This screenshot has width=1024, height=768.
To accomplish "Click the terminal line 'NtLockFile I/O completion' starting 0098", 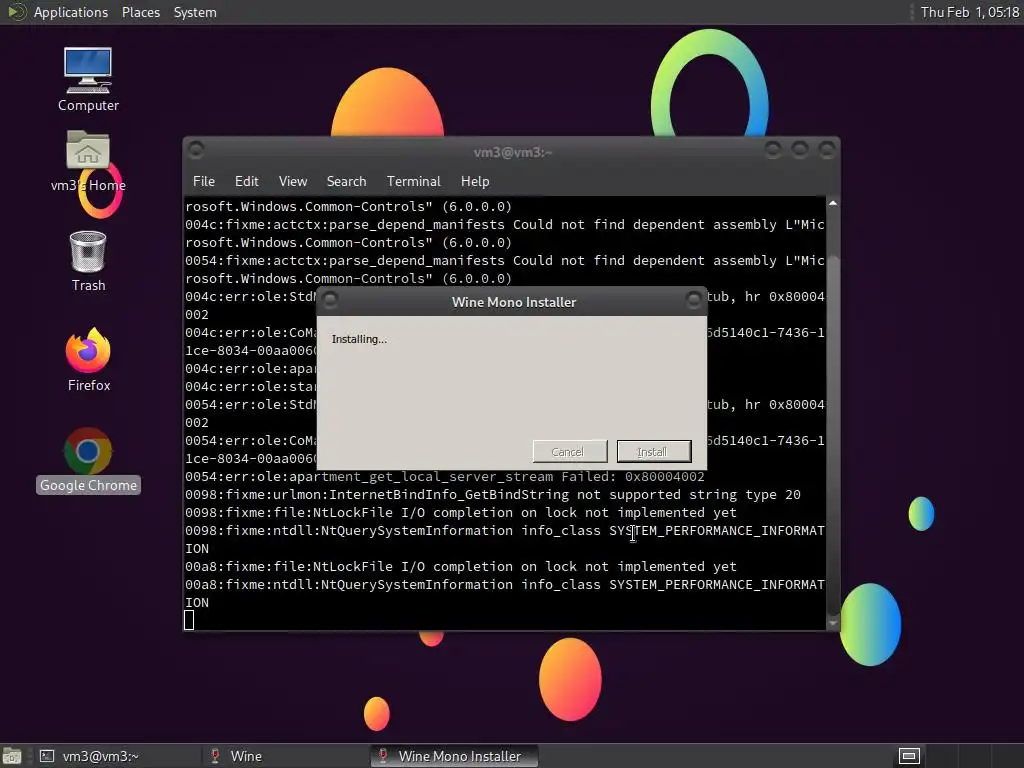I will pyautogui.click(x=460, y=513).
